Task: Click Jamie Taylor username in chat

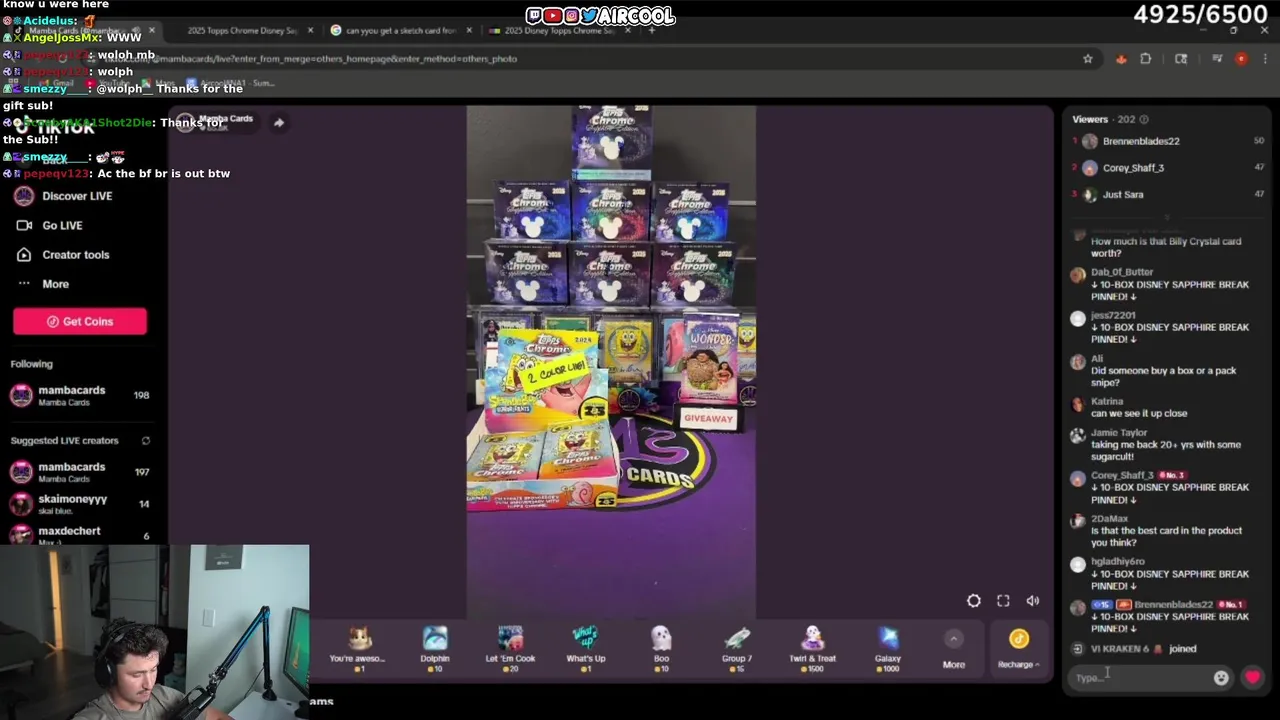Action: pos(1119,432)
